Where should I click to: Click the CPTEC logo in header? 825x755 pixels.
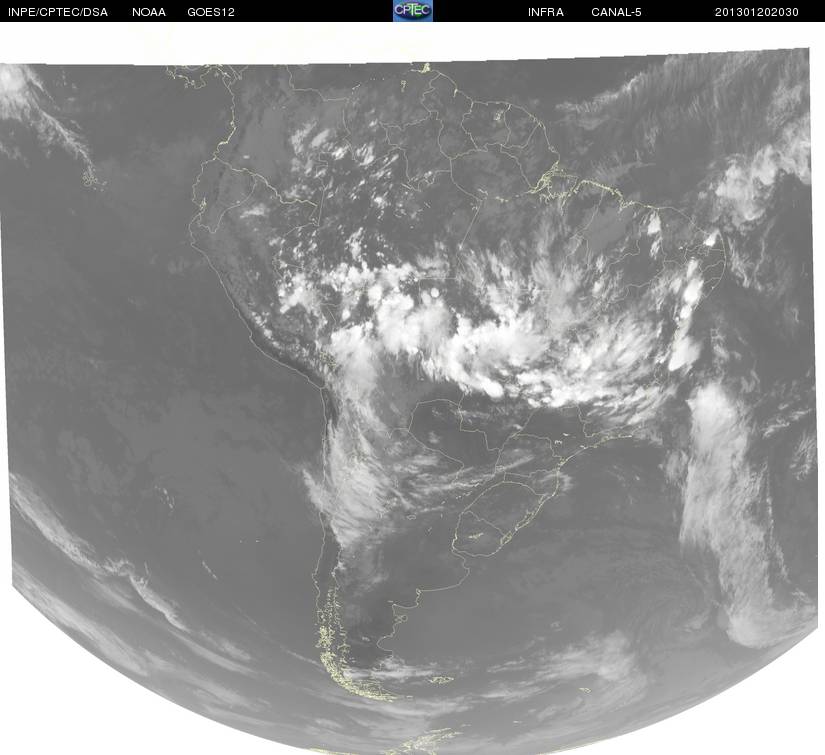click(x=413, y=11)
